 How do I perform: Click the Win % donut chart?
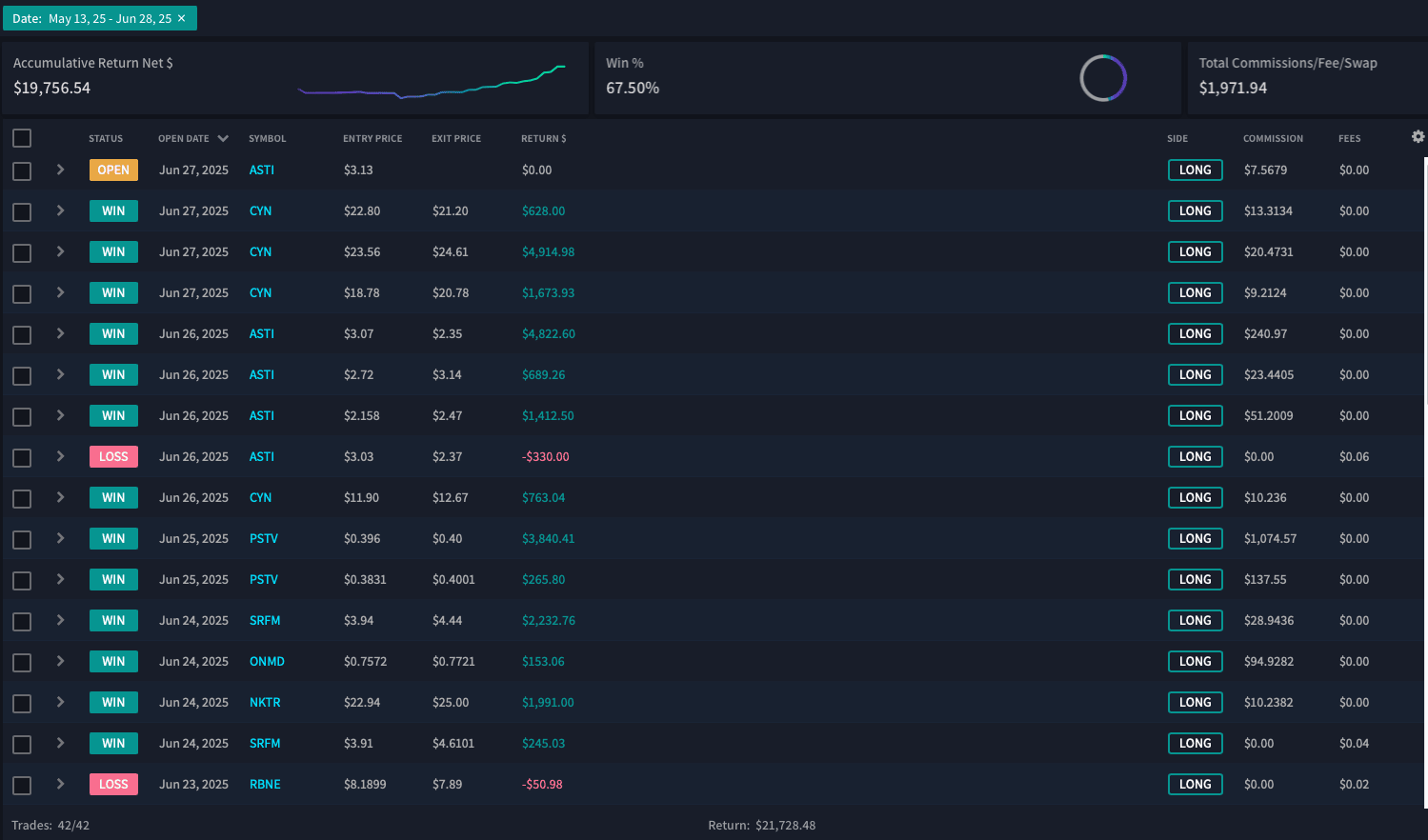pyautogui.click(x=1103, y=78)
